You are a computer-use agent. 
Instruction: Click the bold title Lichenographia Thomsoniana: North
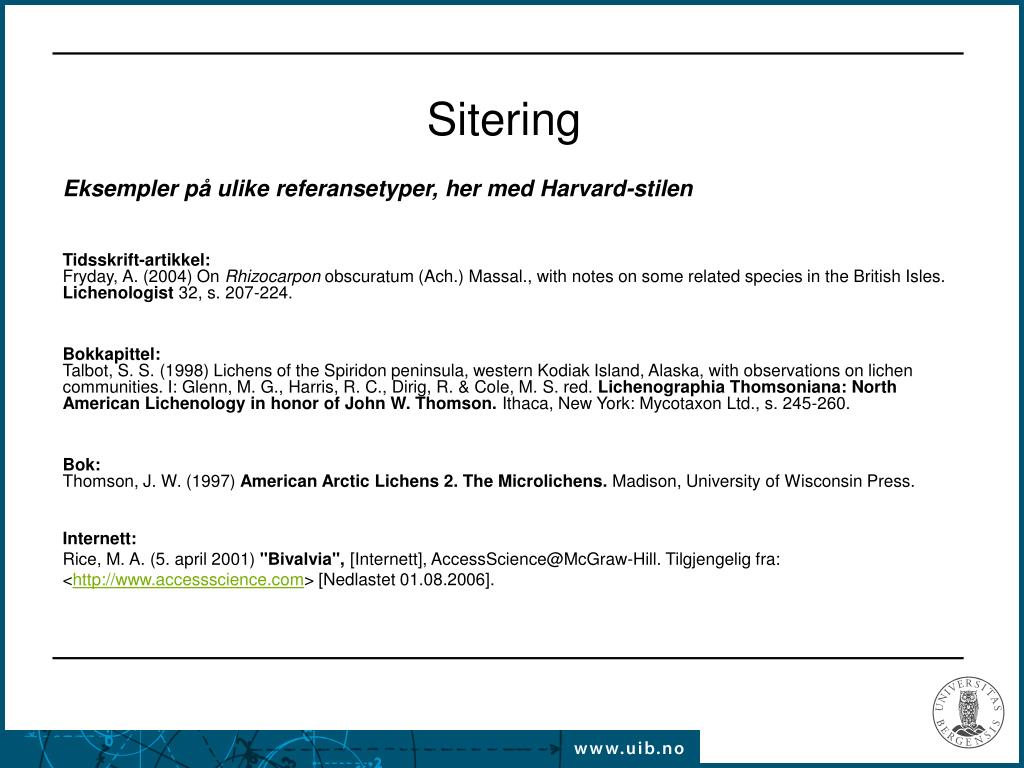(747, 387)
